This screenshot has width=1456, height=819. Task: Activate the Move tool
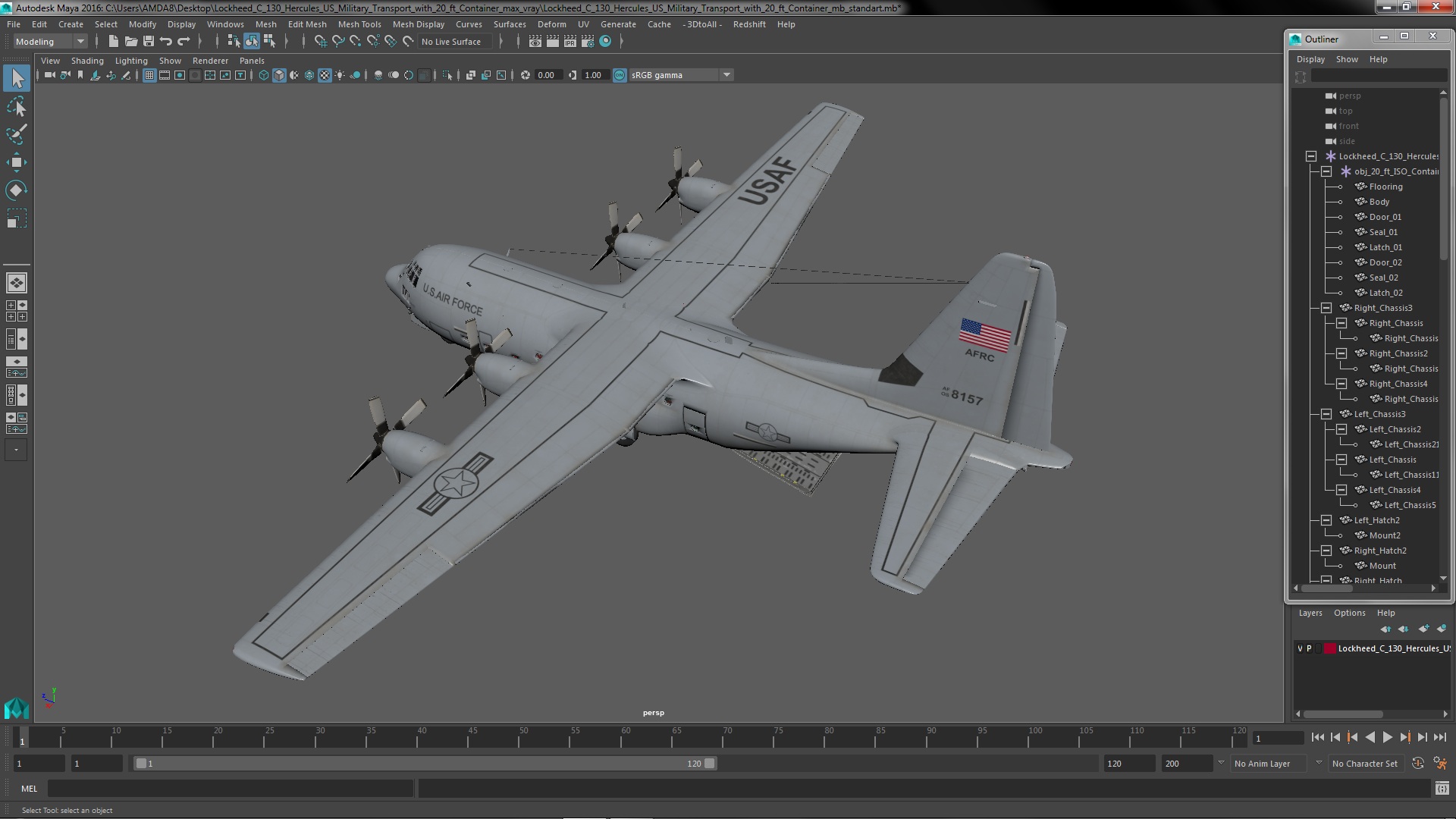pyautogui.click(x=17, y=162)
